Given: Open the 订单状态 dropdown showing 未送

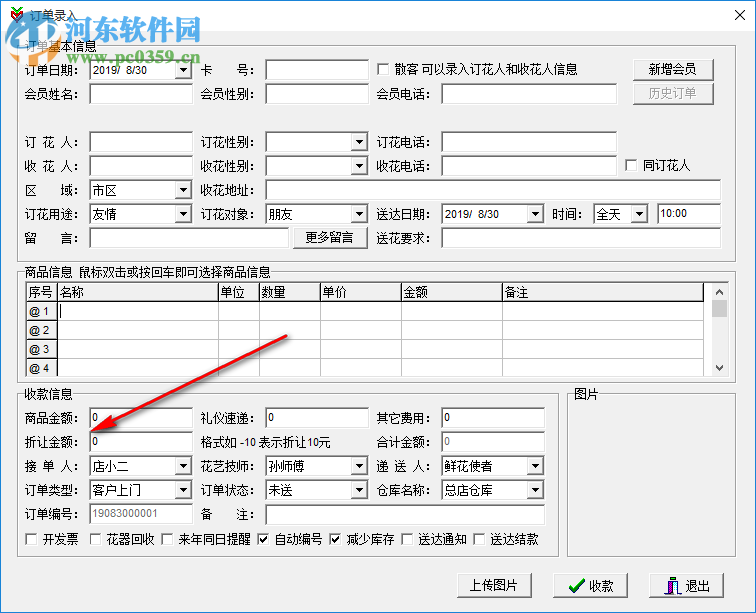Looking at the screenshot, I should pos(359,490).
